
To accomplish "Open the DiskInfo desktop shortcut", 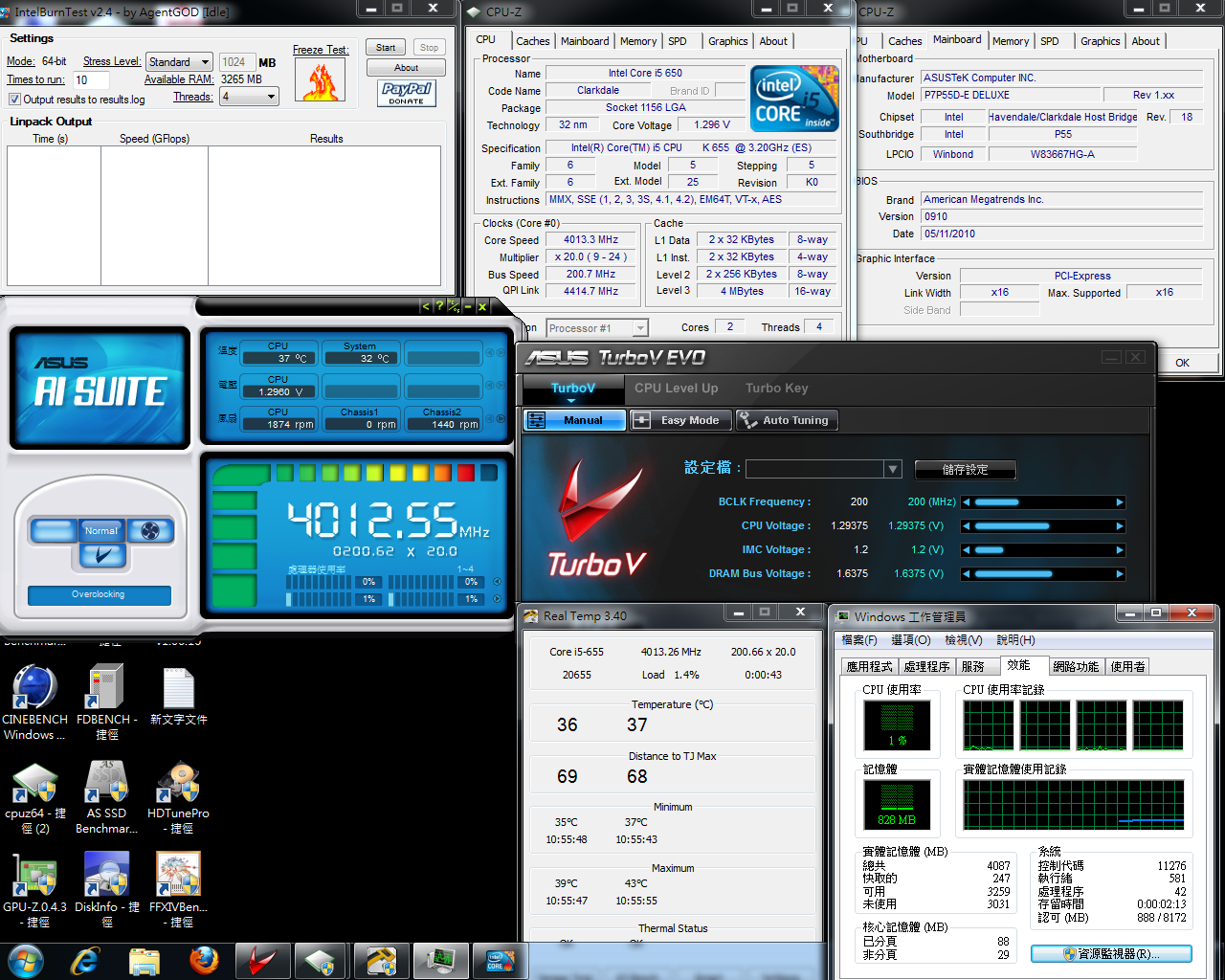I will click(107, 891).
